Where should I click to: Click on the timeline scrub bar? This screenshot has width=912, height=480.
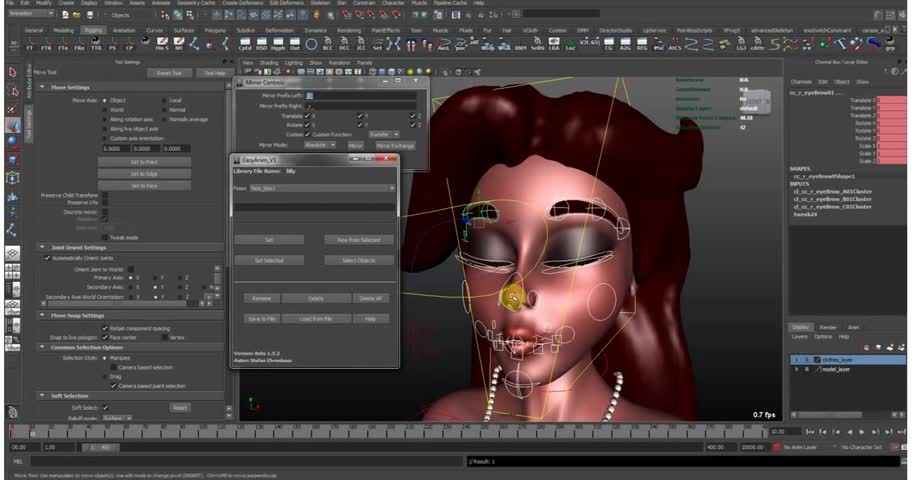click(x=400, y=432)
